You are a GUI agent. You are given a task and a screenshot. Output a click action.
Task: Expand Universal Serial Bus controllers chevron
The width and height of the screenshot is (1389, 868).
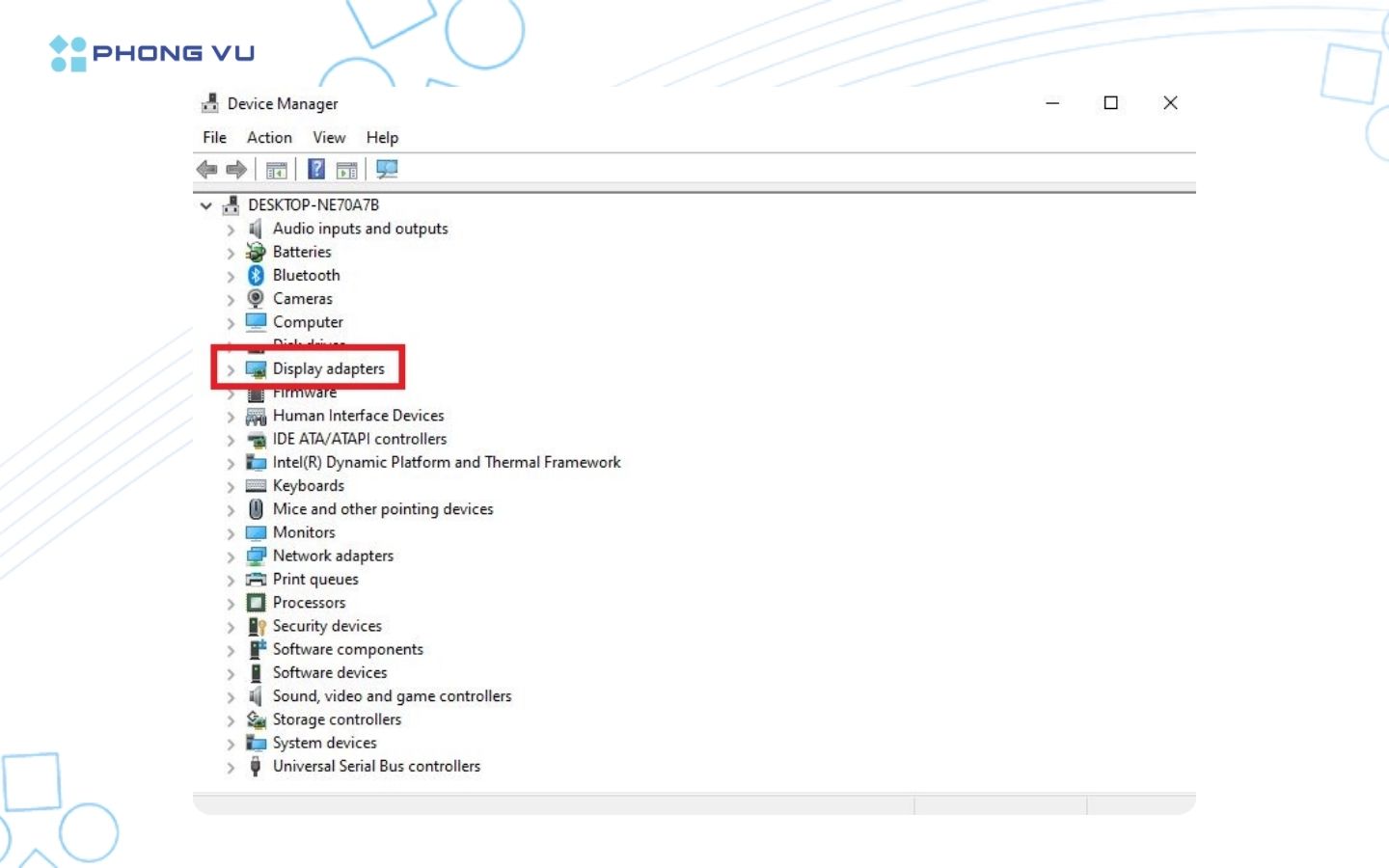[x=231, y=768]
